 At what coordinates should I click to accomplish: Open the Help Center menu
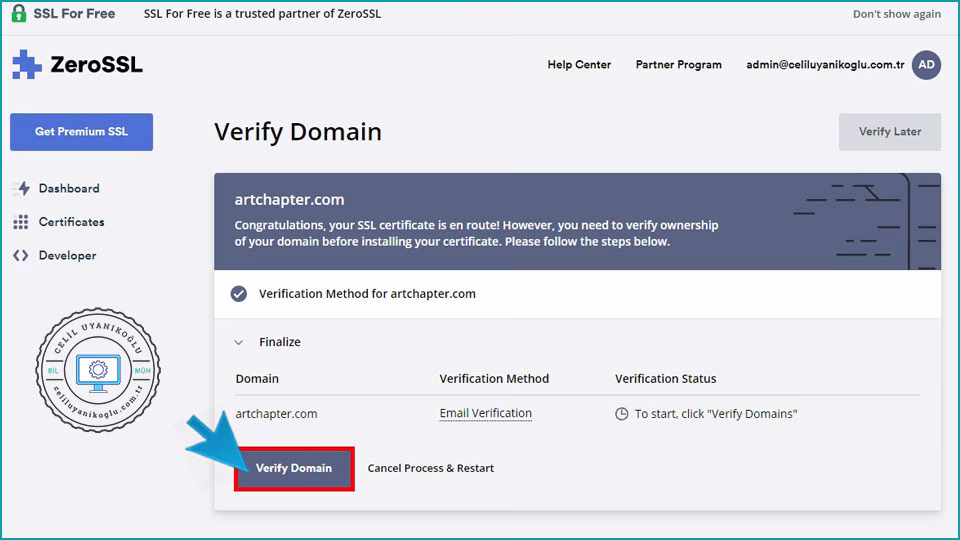click(x=579, y=65)
